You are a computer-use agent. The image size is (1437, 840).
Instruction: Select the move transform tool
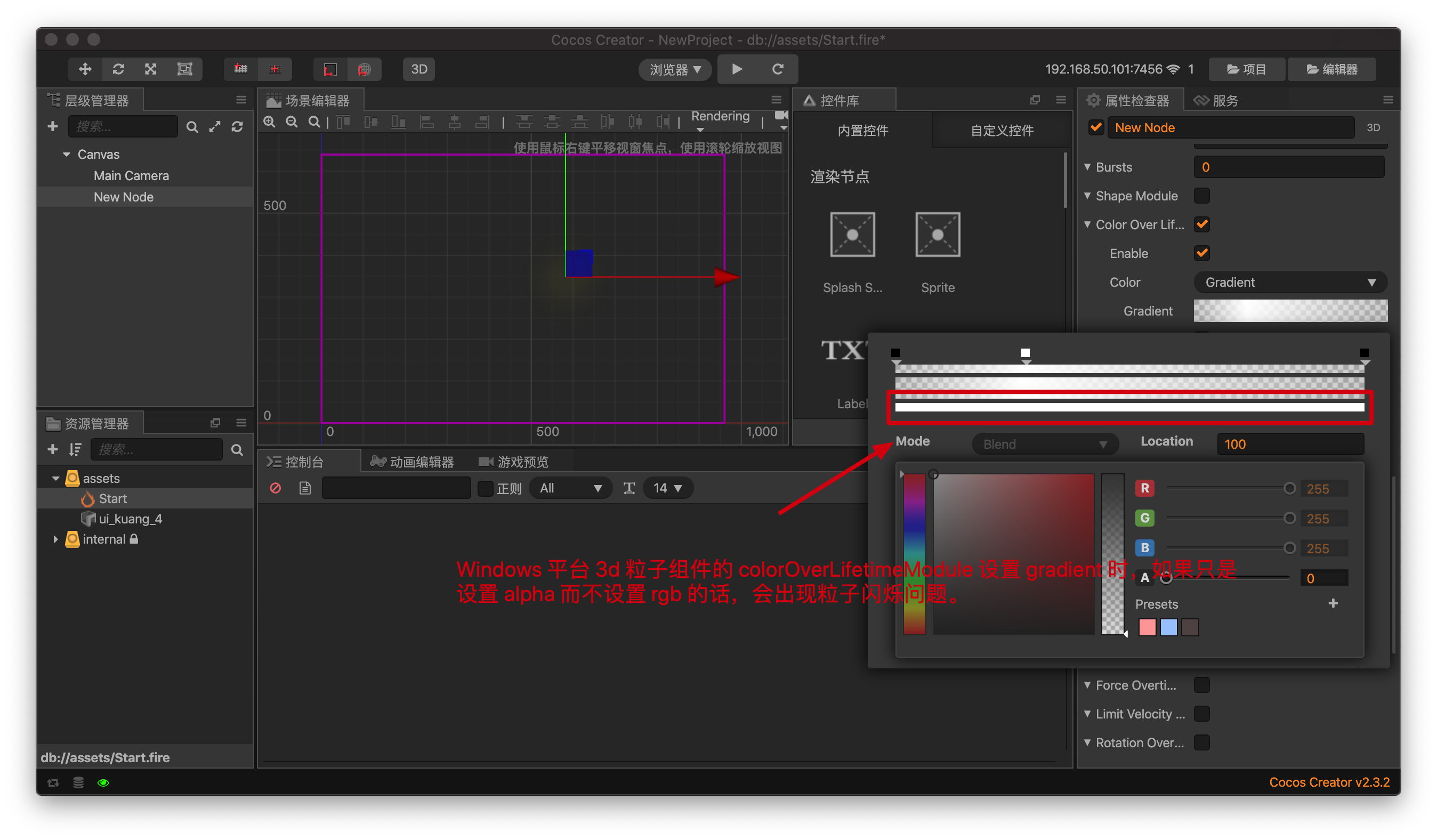pos(85,69)
